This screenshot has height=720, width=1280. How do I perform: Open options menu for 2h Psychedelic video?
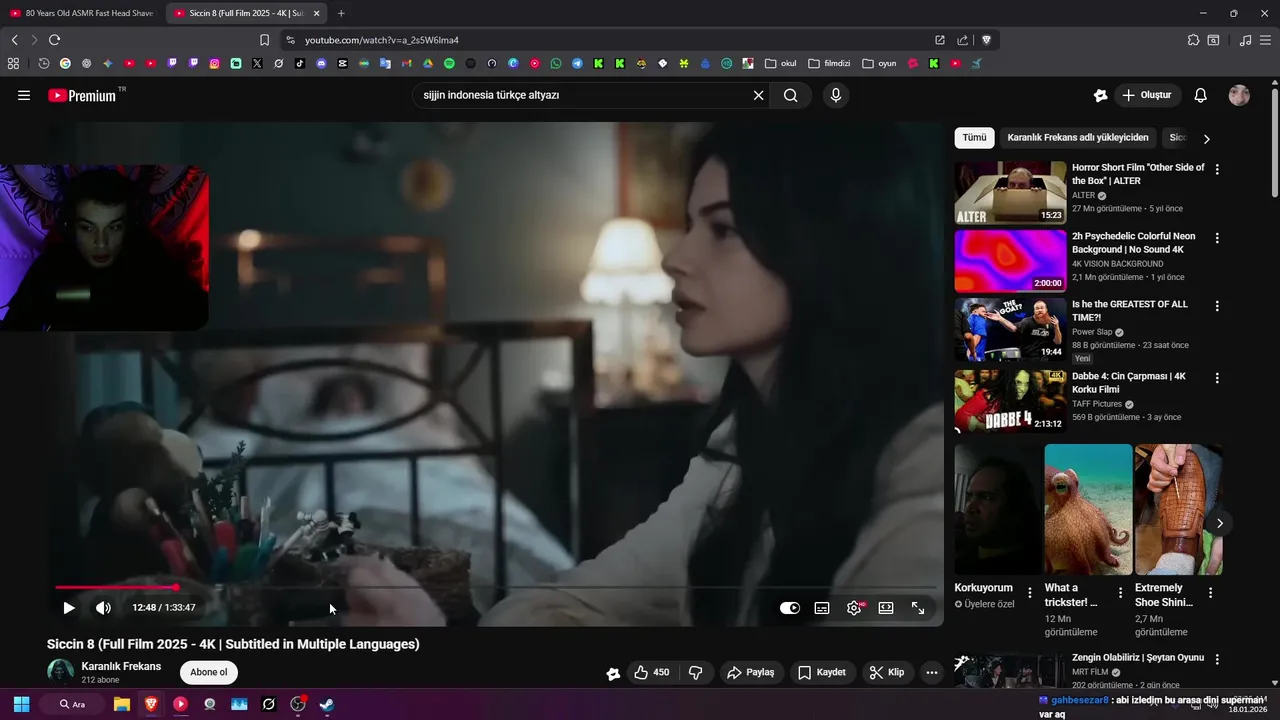[1217, 238]
